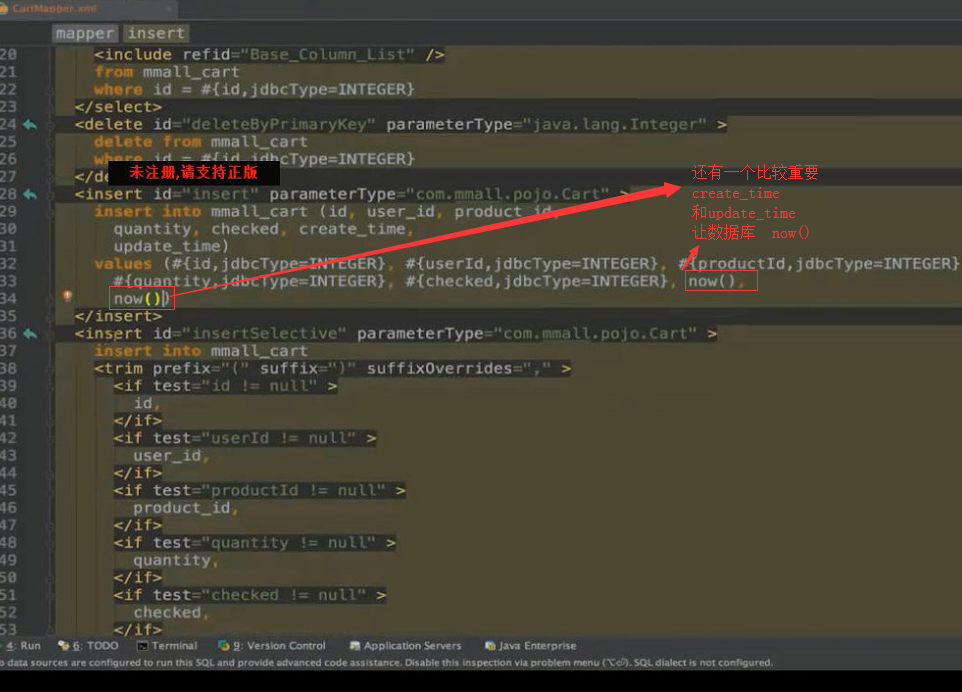
Task: Click 'create_time,' on line 30
Action: coord(356,229)
